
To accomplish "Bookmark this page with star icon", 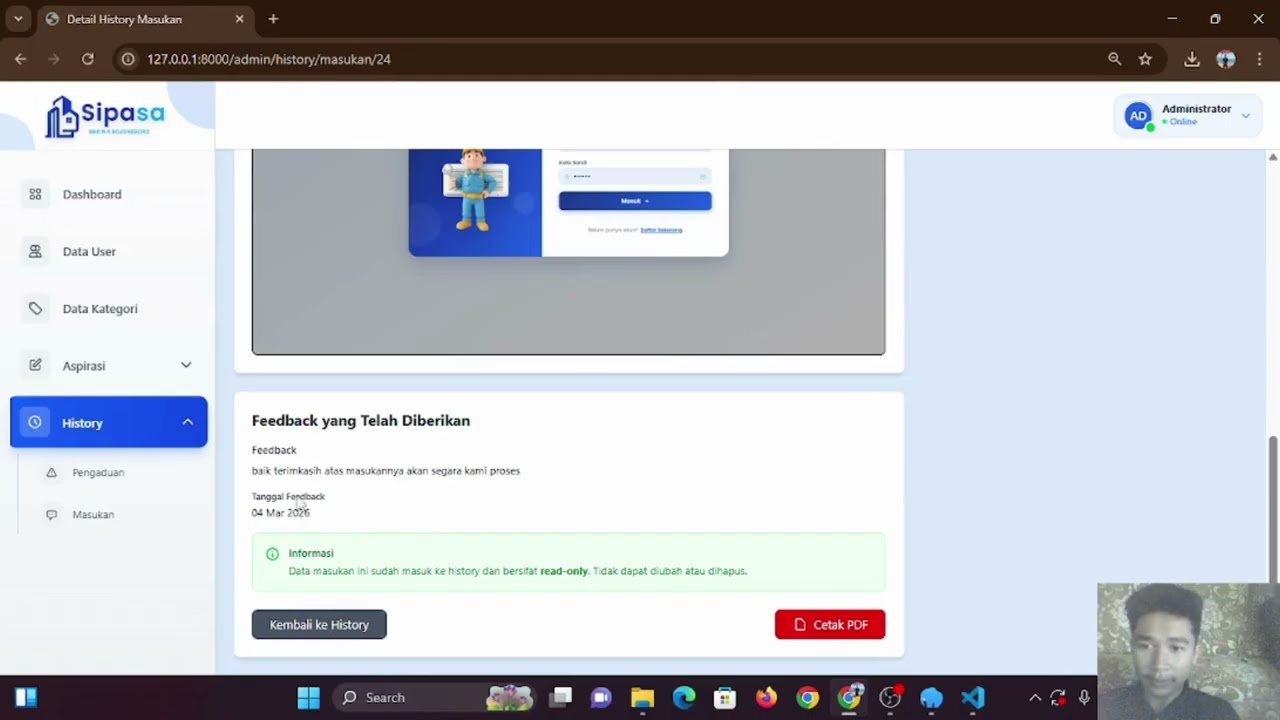I will 1145,59.
